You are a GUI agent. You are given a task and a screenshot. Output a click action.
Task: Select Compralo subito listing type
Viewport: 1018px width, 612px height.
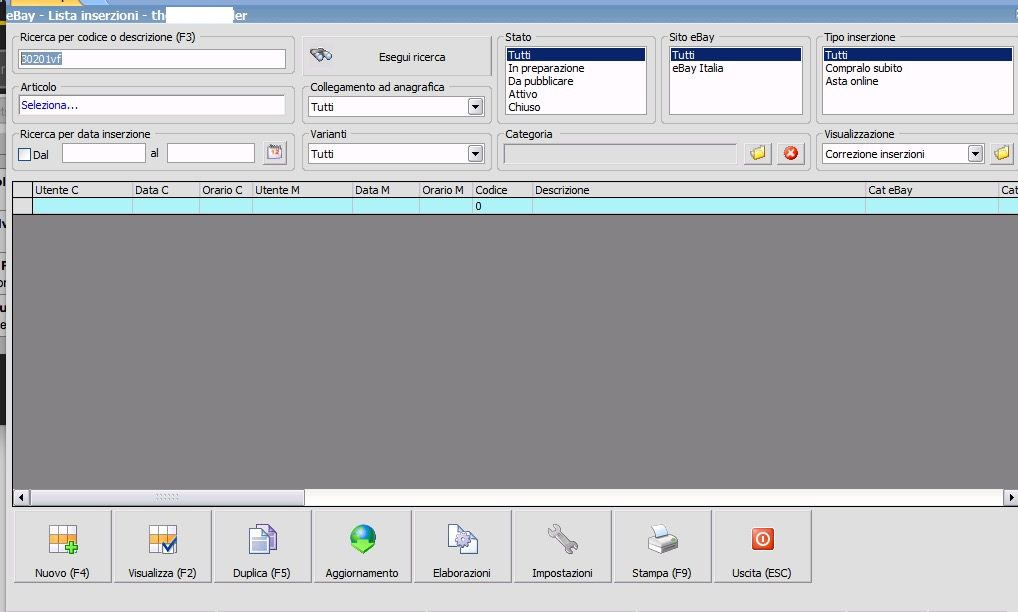pyautogui.click(x=917, y=68)
